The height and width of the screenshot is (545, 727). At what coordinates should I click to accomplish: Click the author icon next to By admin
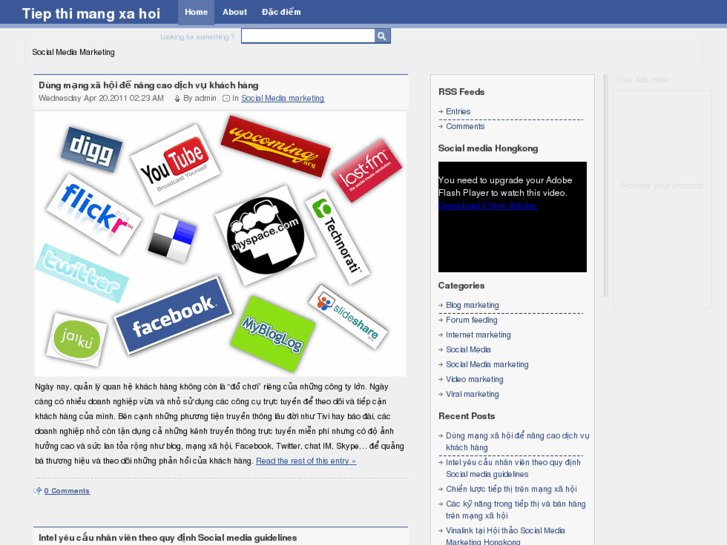pyautogui.click(x=177, y=98)
